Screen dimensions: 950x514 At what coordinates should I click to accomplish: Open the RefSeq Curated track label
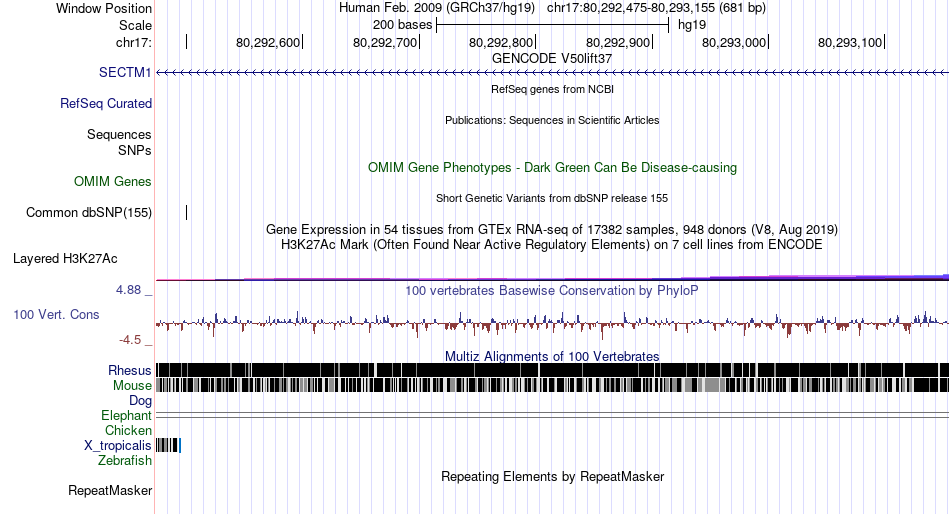click(106, 104)
